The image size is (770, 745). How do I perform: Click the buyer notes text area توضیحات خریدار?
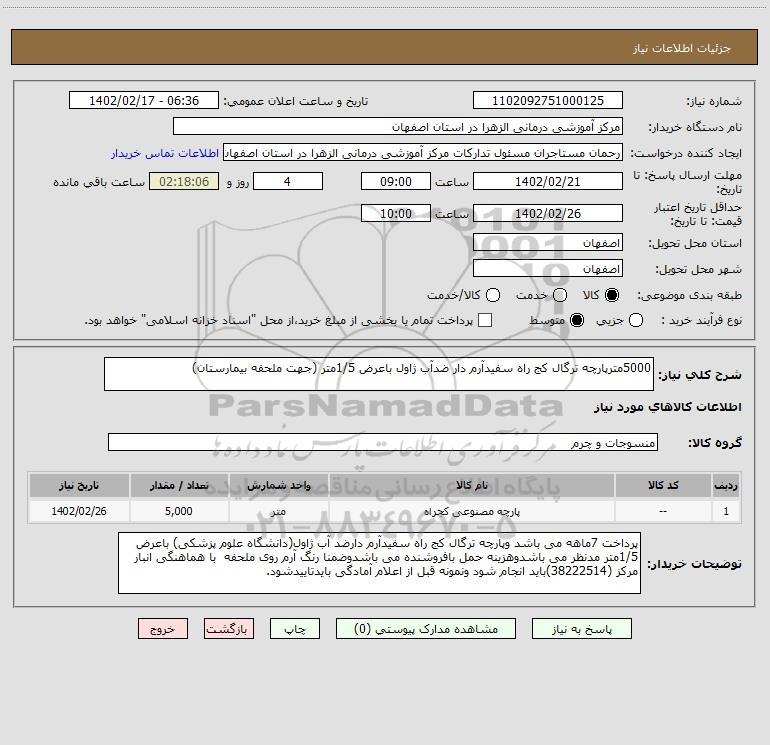click(x=379, y=563)
